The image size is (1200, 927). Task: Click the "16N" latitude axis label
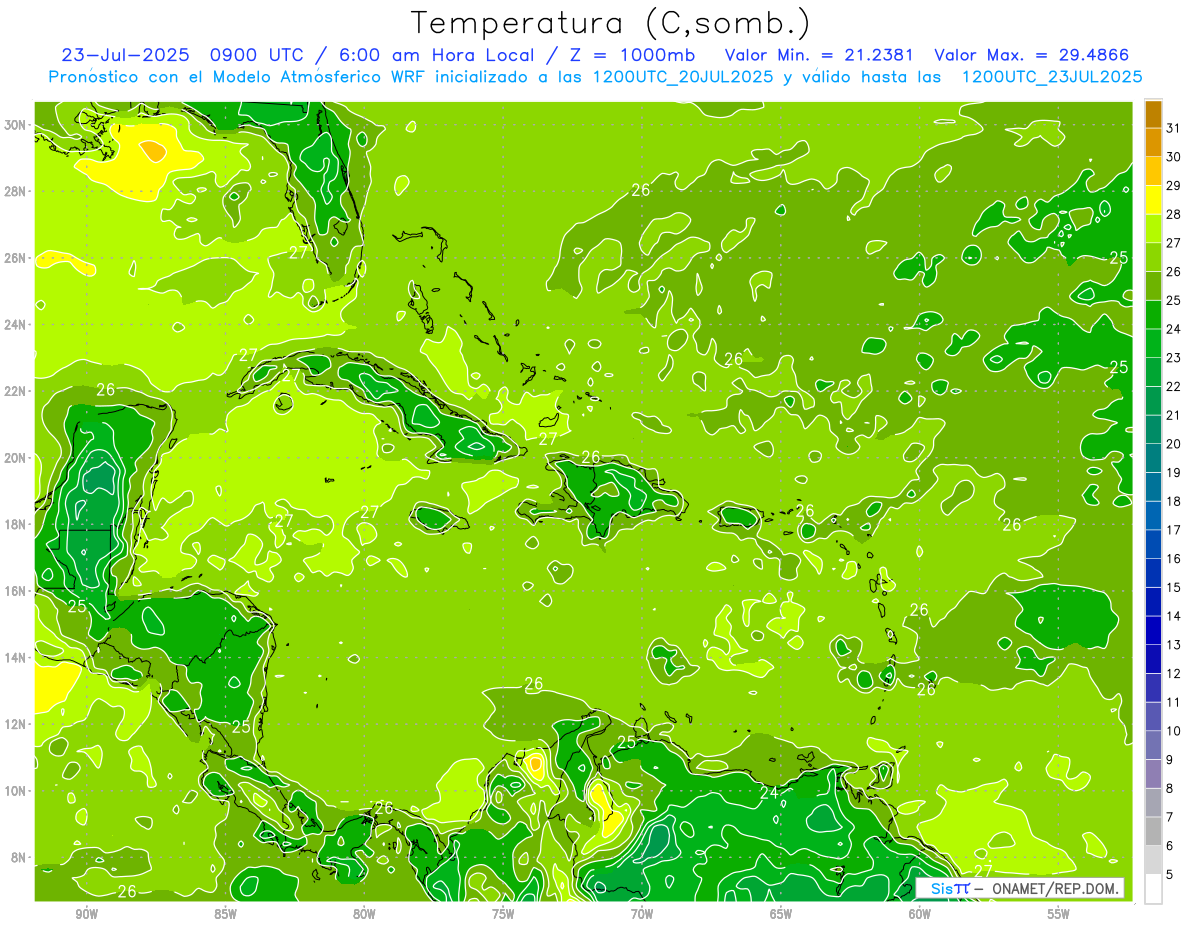coord(15,591)
